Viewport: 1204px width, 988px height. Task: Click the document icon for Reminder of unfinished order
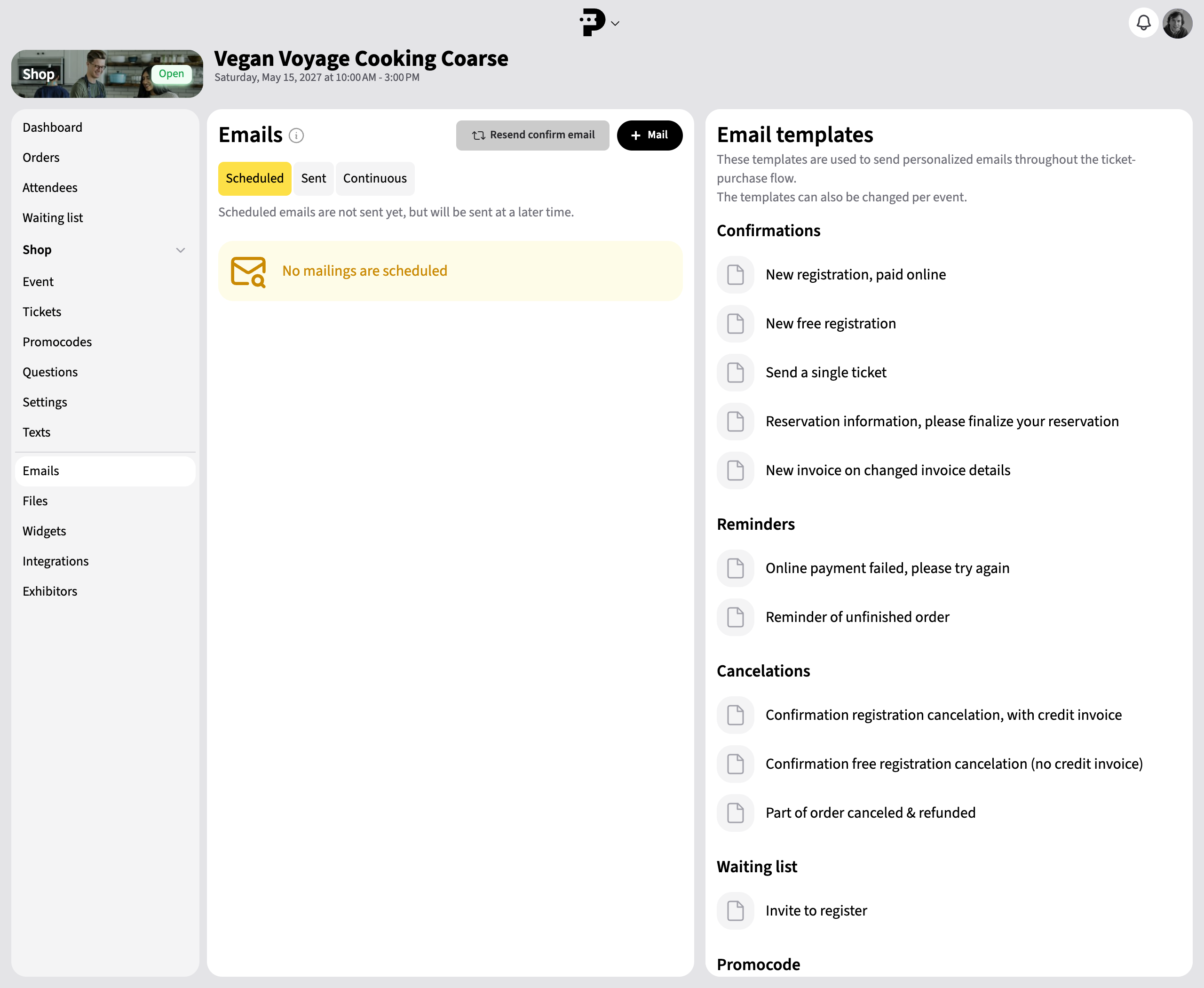tap(735, 617)
